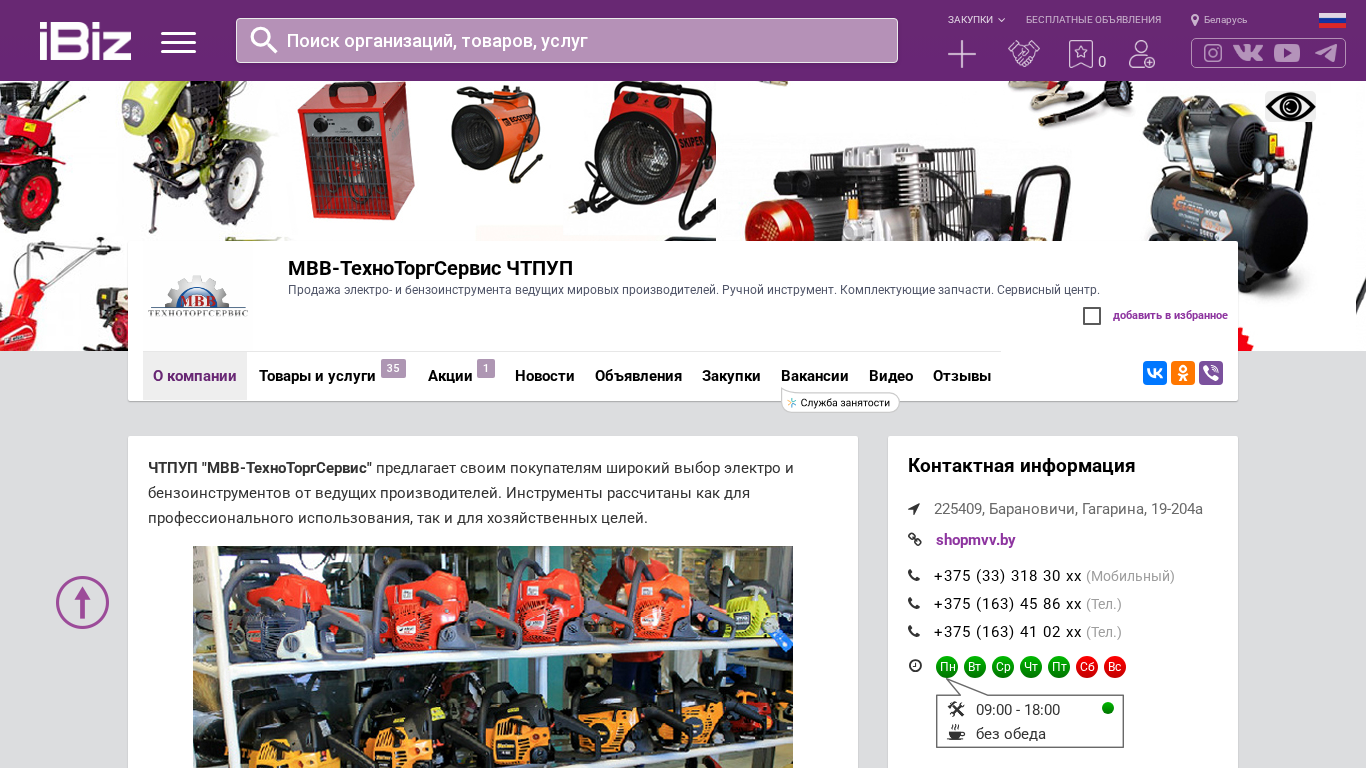Click the search magnifier icon
Screen dimensions: 1366x768
[x=264, y=40]
